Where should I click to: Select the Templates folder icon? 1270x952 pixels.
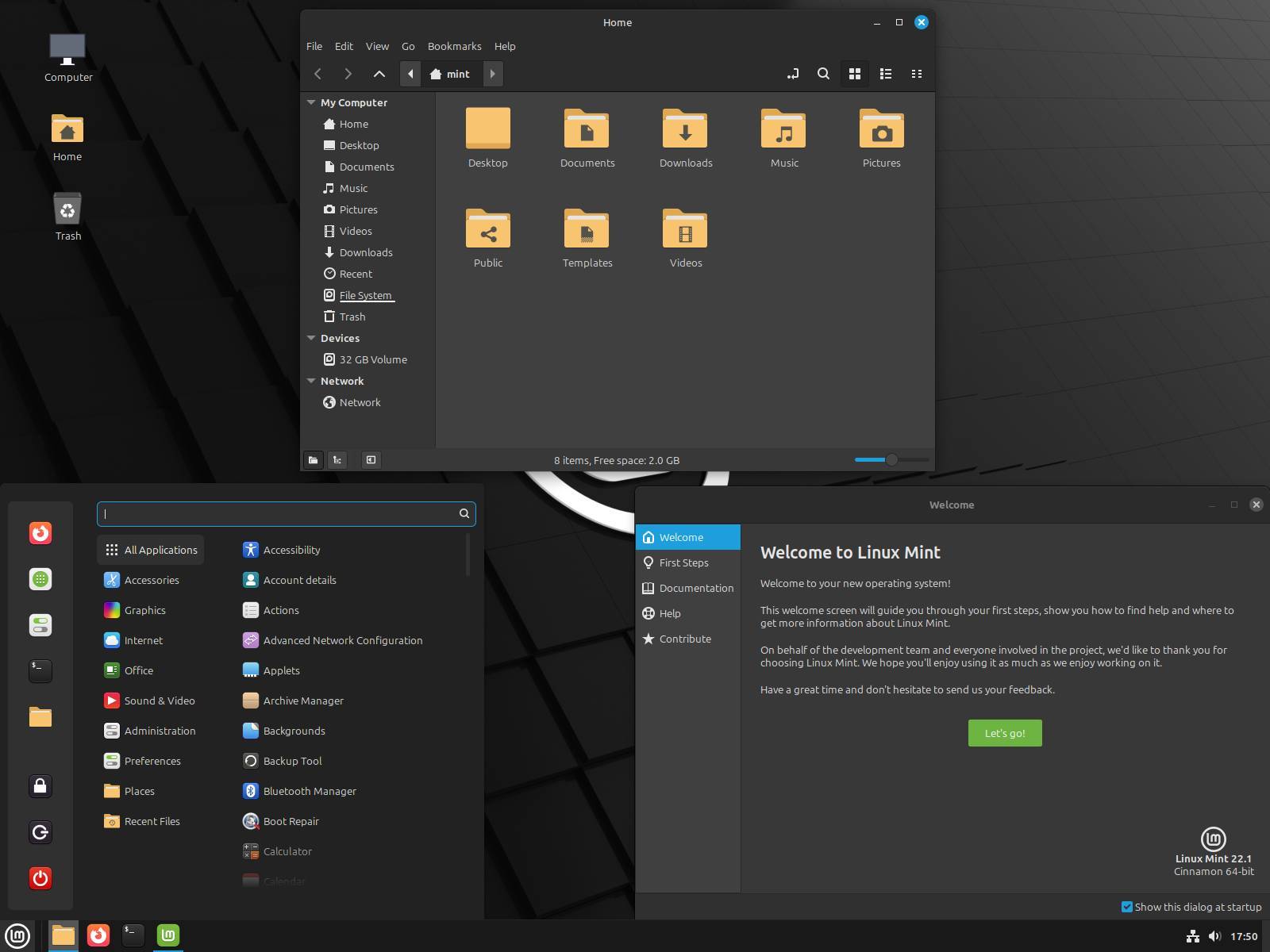587,228
